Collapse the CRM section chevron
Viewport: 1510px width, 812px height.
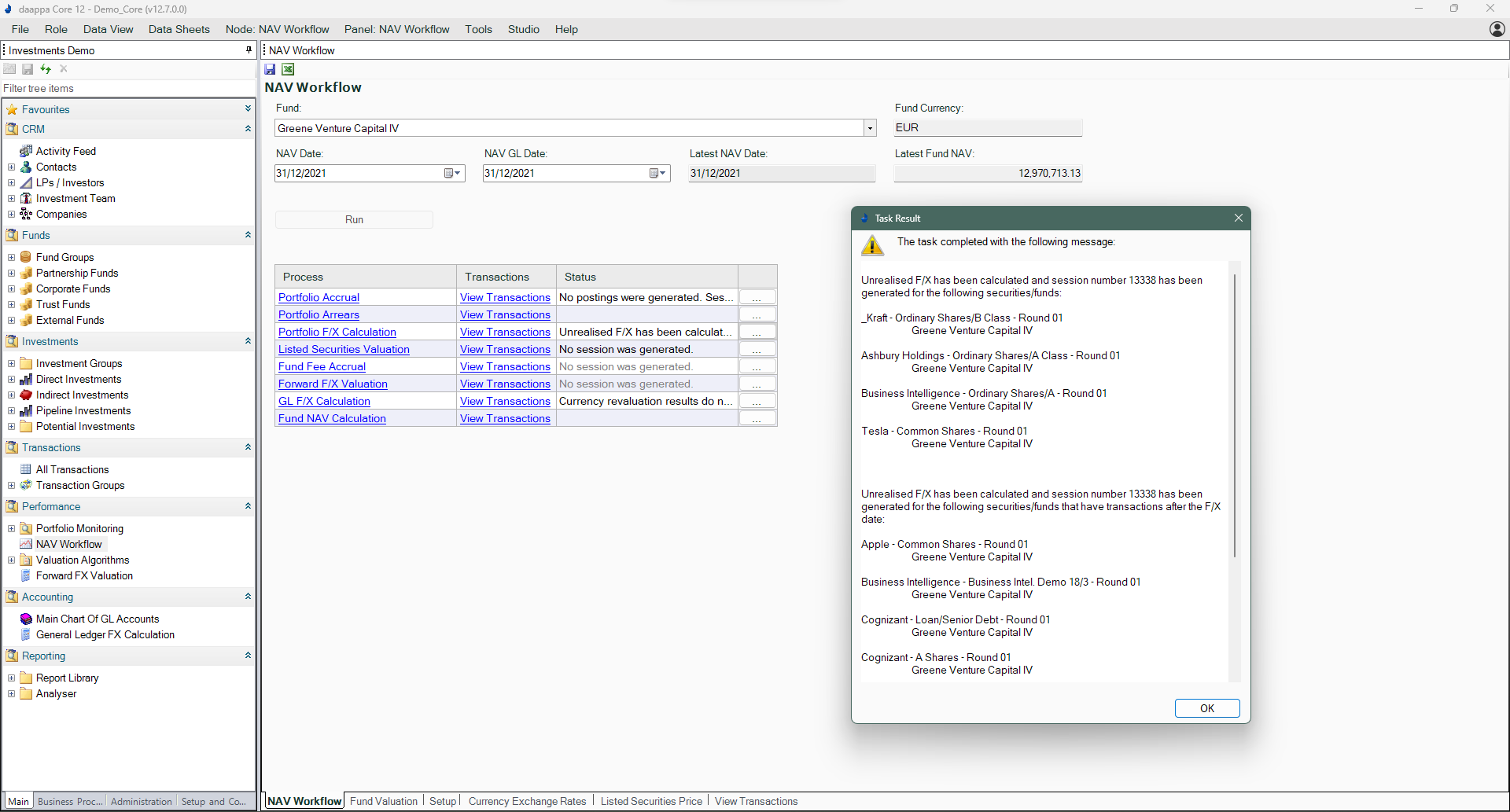click(x=248, y=128)
